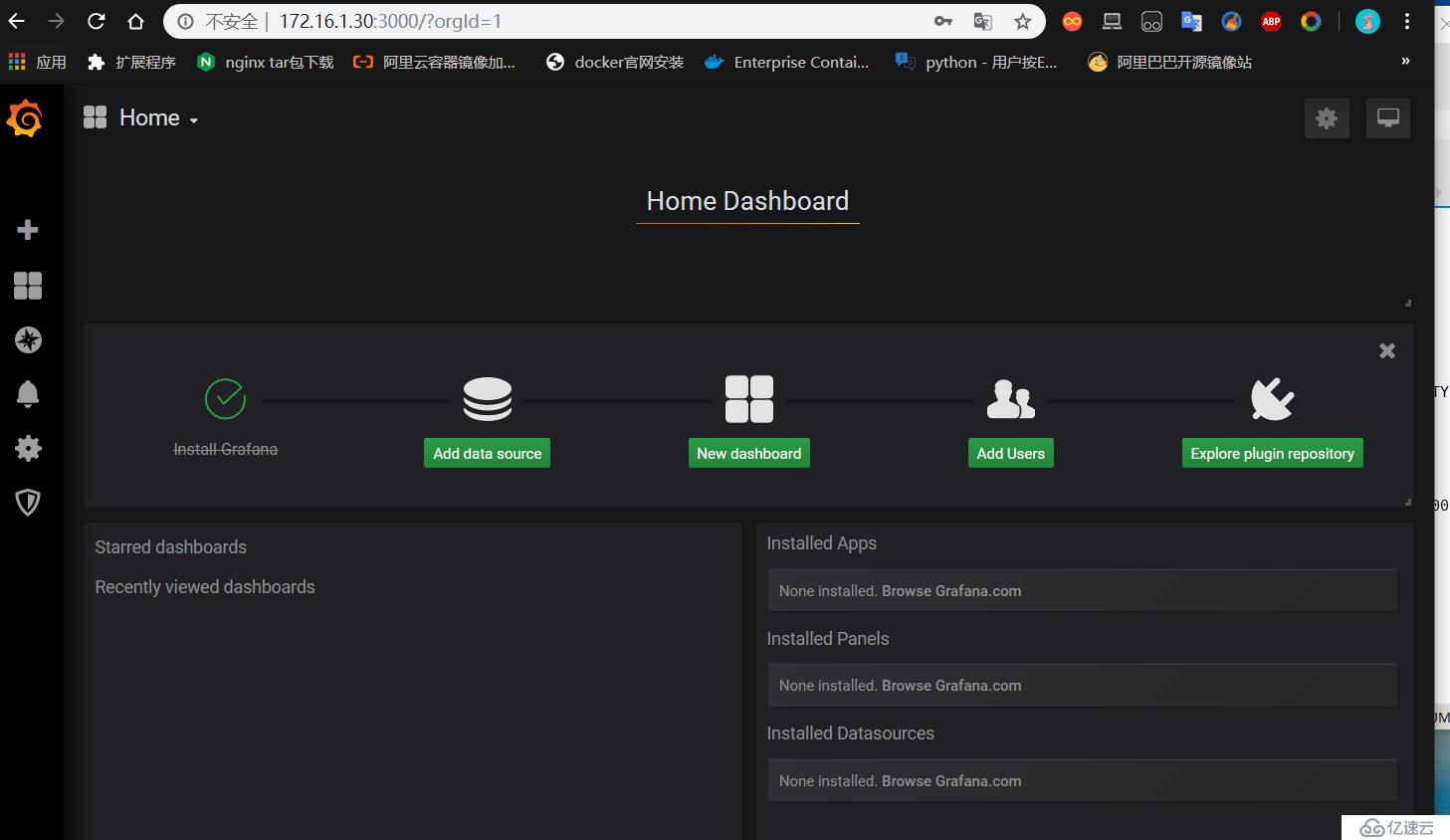1450x840 pixels.
Task: Reload the page with refresh icon
Action: (x=97, y=21)
